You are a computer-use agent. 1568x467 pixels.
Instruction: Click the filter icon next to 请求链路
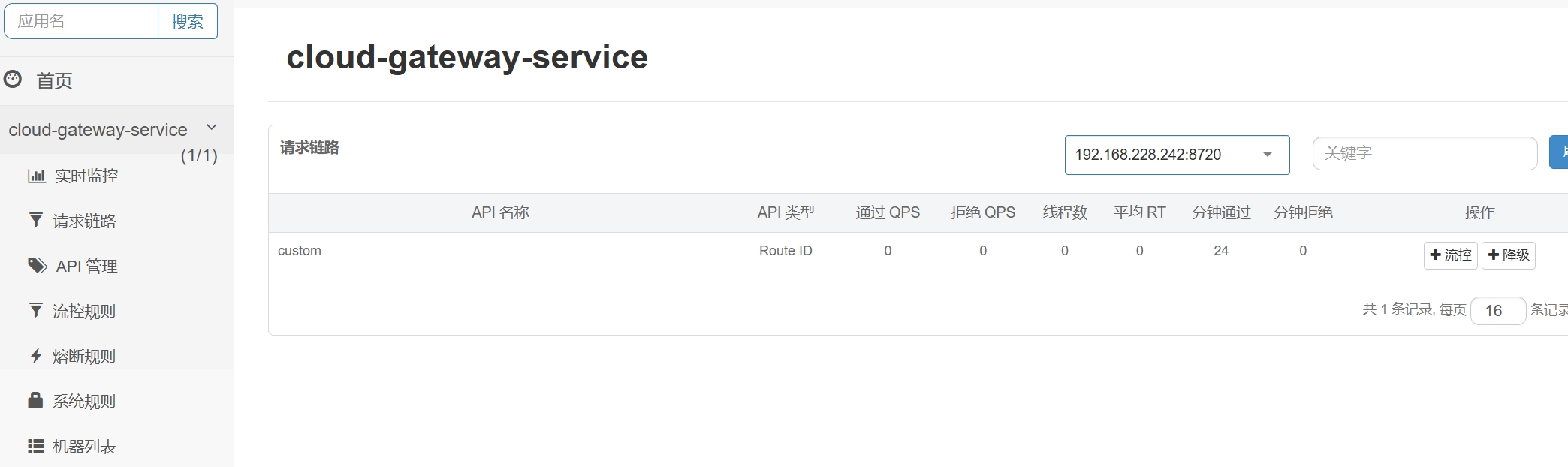point(35,220)
